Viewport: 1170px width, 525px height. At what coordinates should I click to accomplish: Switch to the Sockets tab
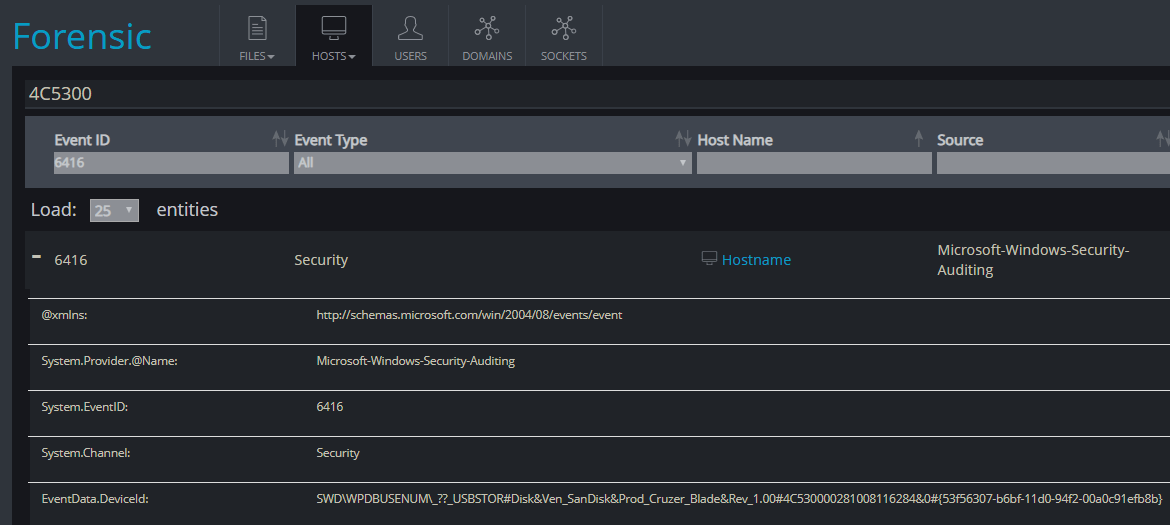[x=563, y=35]
